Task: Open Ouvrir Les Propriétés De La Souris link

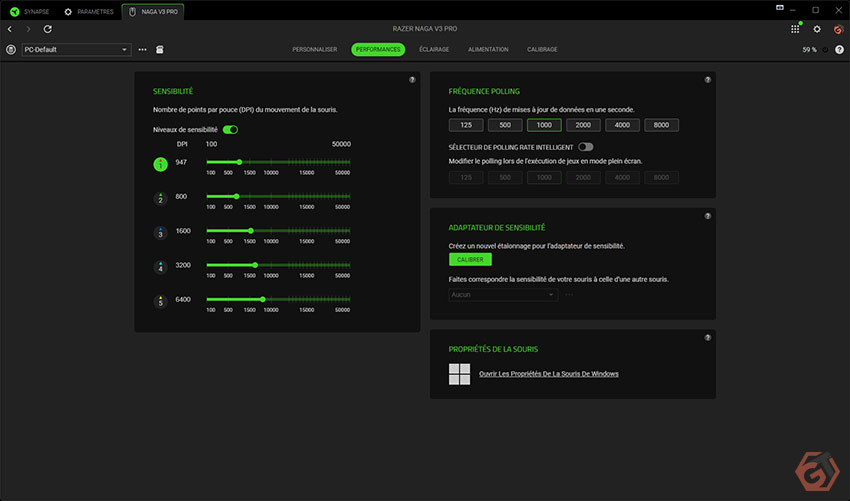Action: pos(549,374)
